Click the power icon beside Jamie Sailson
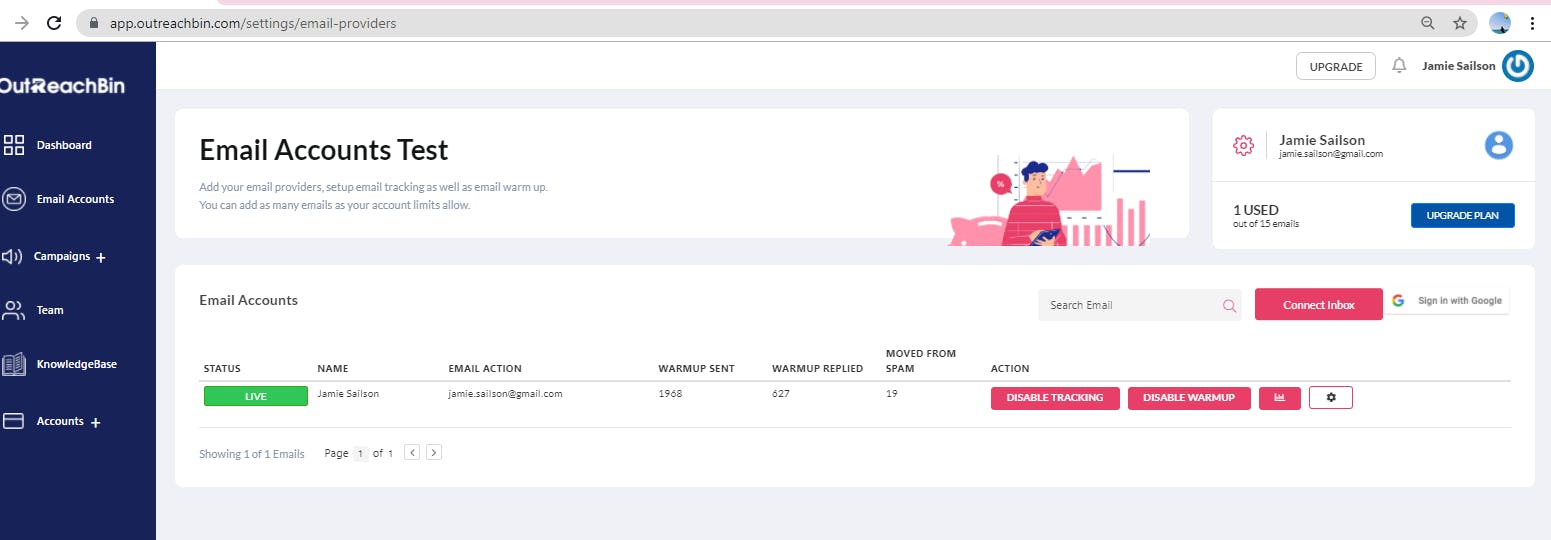 click(1517, 66)
